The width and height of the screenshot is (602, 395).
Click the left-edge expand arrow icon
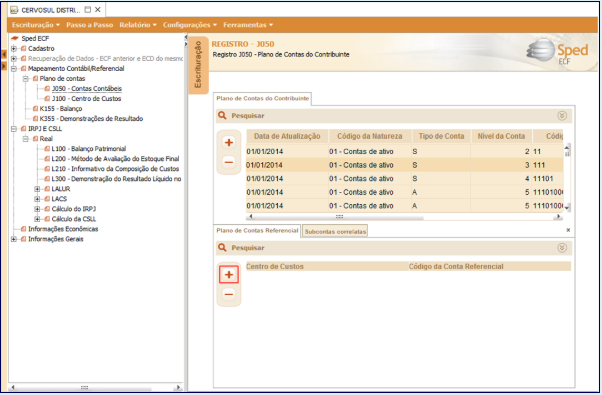tap(4, 66)
